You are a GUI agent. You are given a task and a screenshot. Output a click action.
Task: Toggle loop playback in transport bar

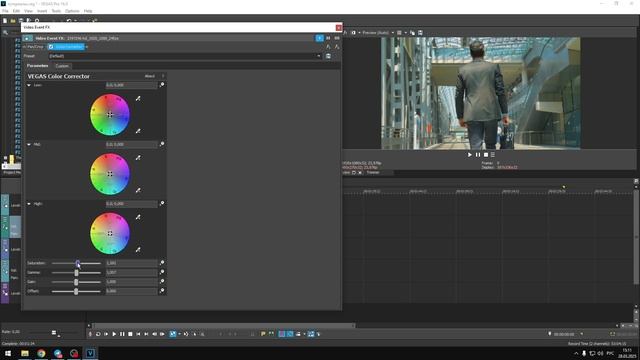(98, 334)
